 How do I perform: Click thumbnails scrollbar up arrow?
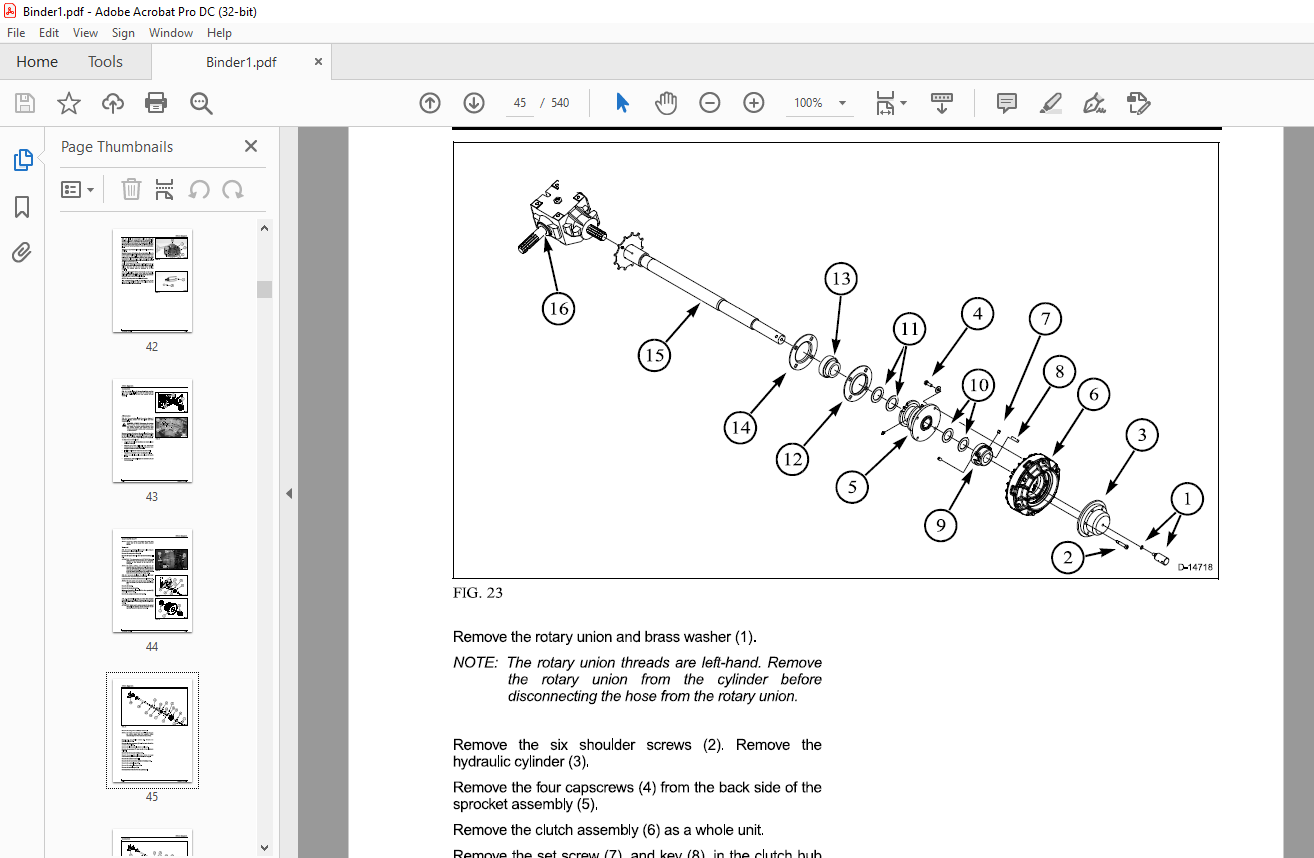click(x=264, y=228)
